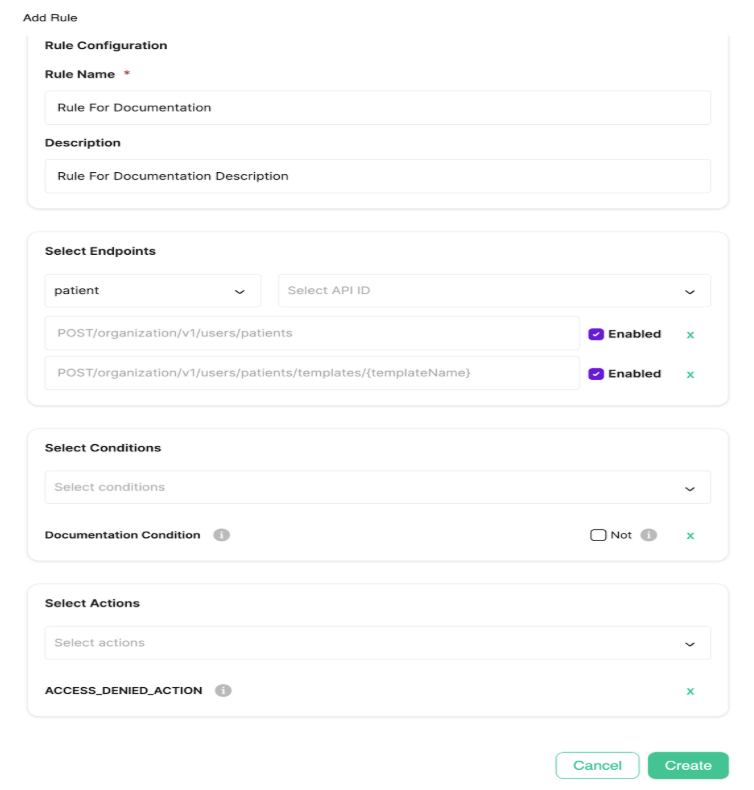Click into the Description text field
Screen dimensions: 754x790
tap(377, 176)
